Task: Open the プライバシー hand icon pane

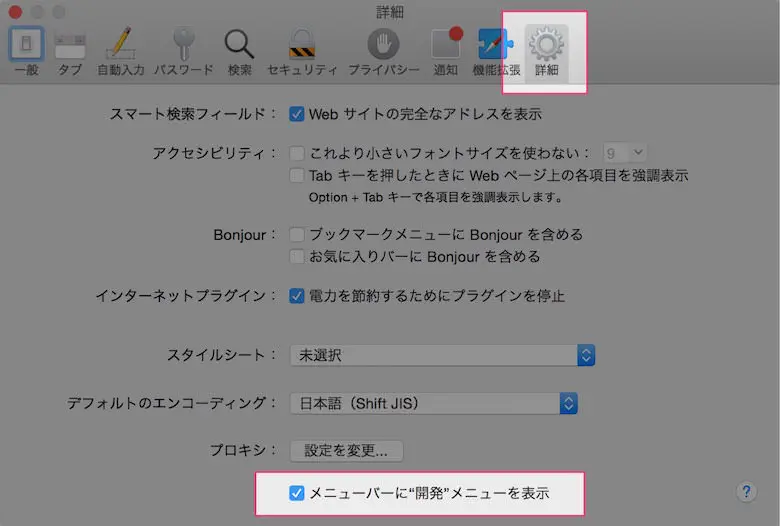Action: (x=384, y=51)
